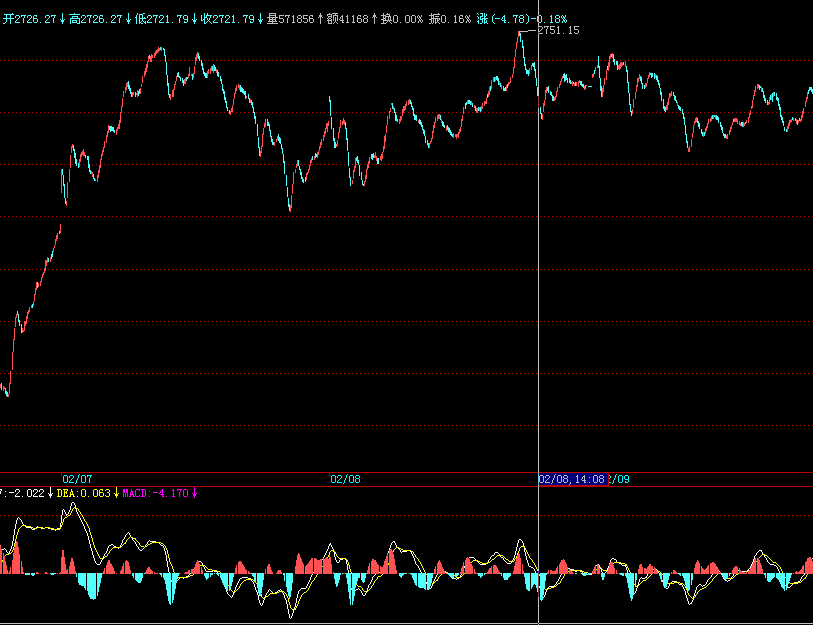Select the turnover rate readout 换0.00%
813x625 pixels.
point(404,19)
